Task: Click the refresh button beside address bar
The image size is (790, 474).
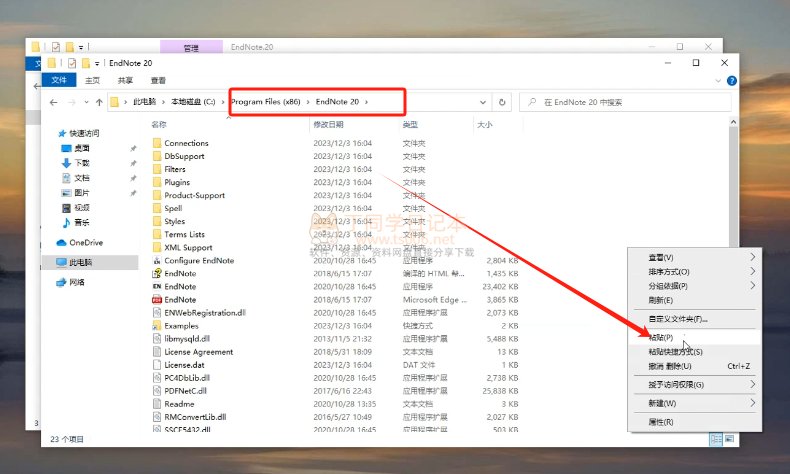Action: click(x=502, y=102)
